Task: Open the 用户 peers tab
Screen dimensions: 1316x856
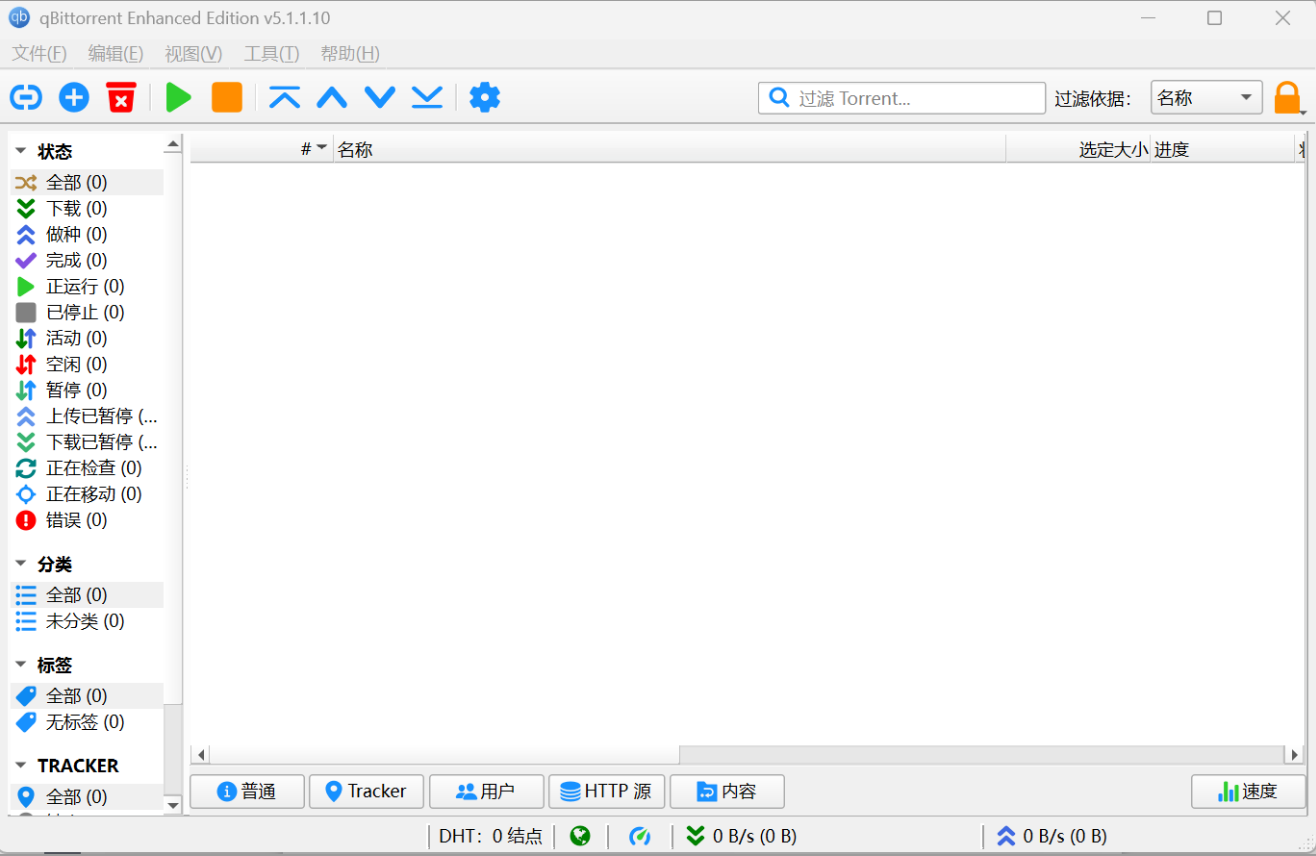Action: coord(486,791)
